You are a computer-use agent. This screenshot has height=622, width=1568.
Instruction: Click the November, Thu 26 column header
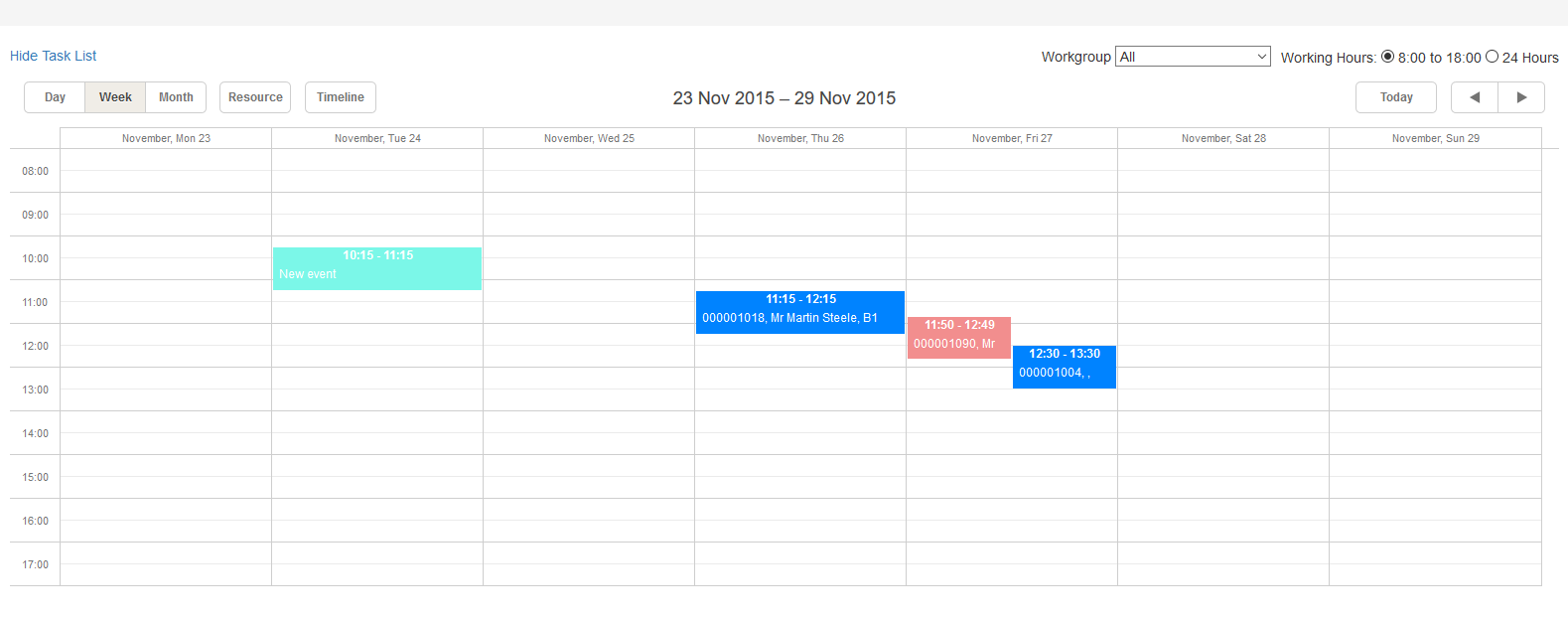800,138
